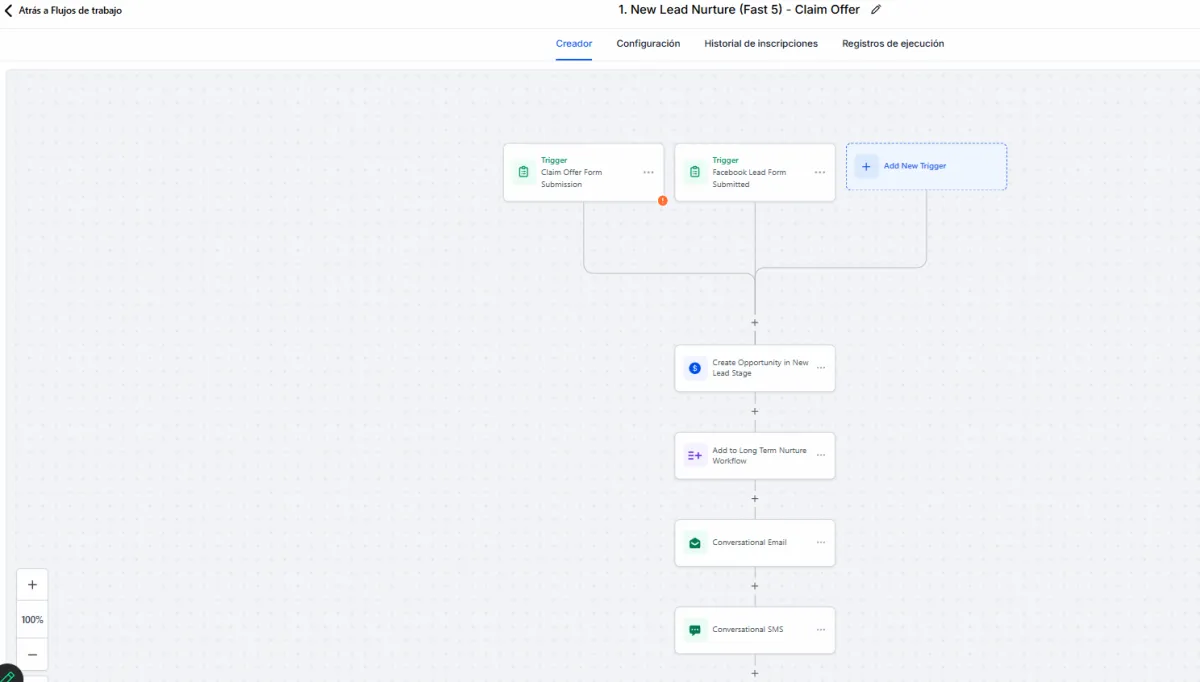Screen dimensions: 1200x682
Task: Add step between Create Opportunity and Nurture Workflow
Action: pyautogui.click(x=755, y=411)
